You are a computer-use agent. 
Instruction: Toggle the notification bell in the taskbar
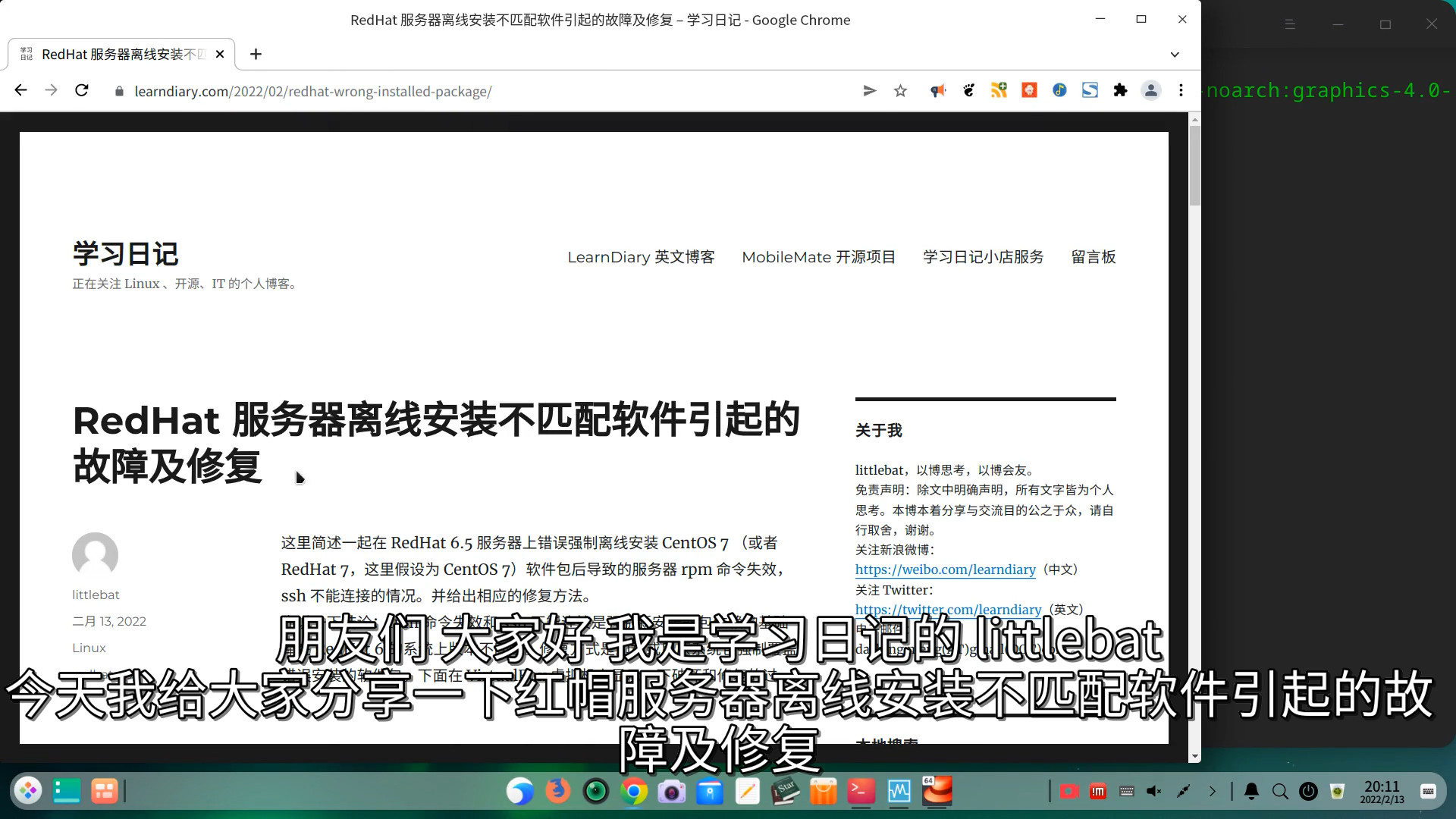[1251, 792]
